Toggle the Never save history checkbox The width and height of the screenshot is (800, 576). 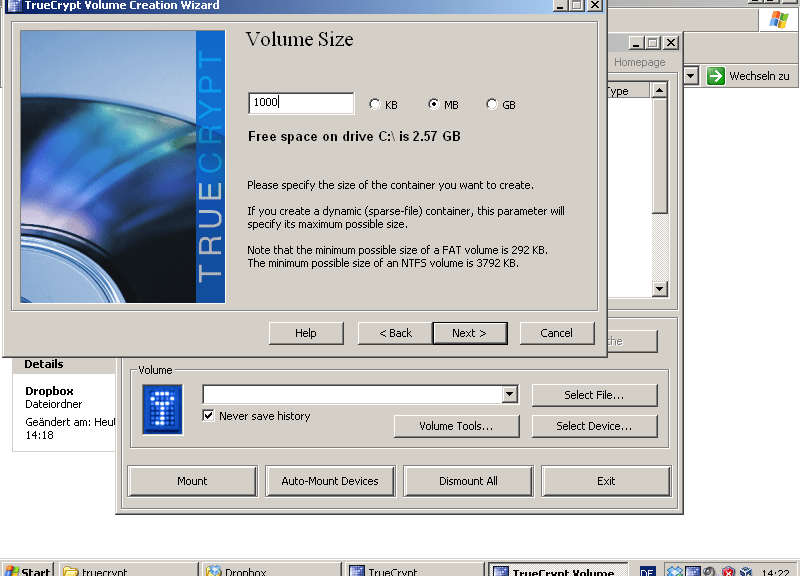click(x=208, y=415)
